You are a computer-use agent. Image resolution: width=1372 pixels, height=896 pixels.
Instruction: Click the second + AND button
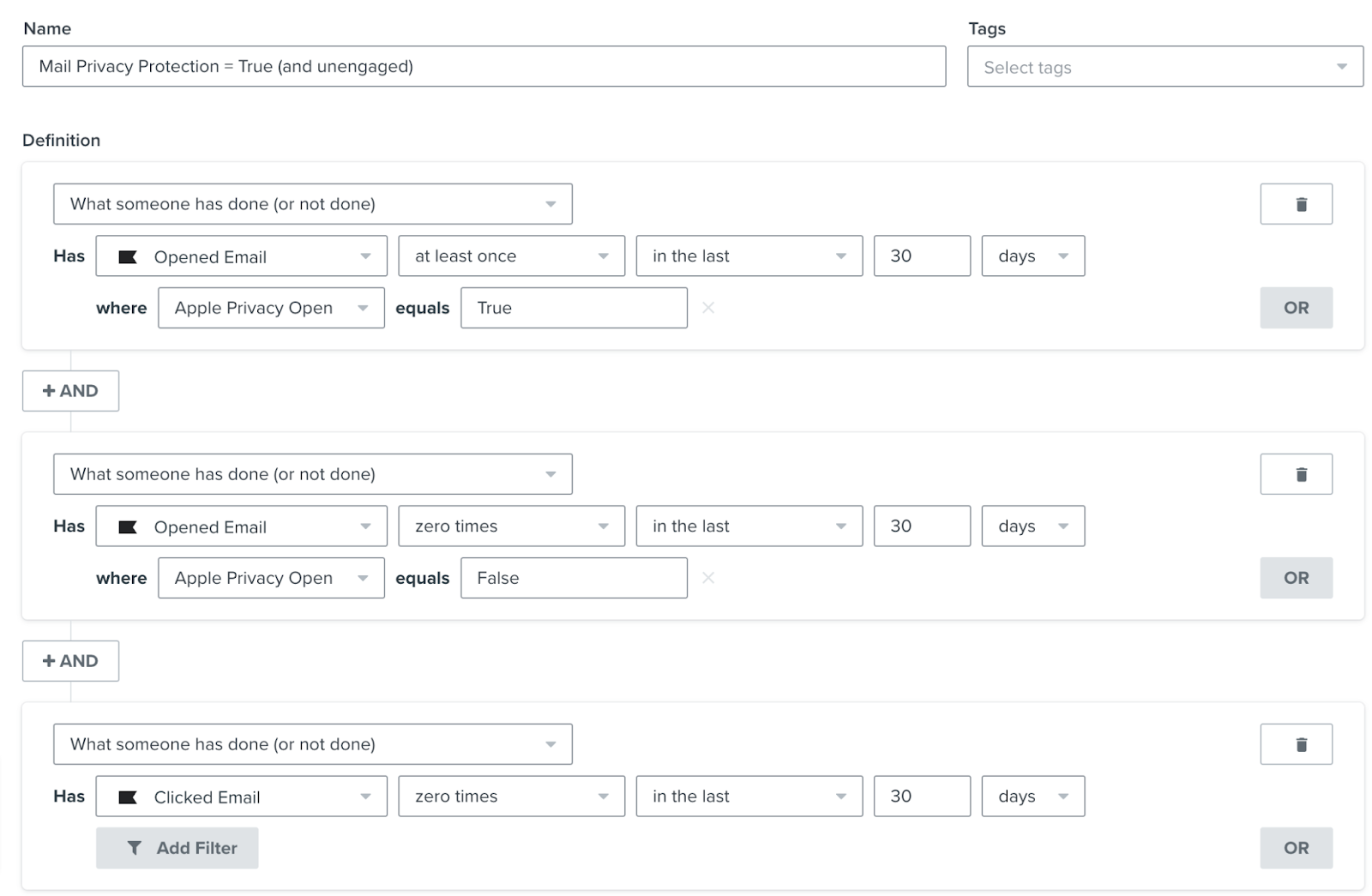click(x=70, y=661)
